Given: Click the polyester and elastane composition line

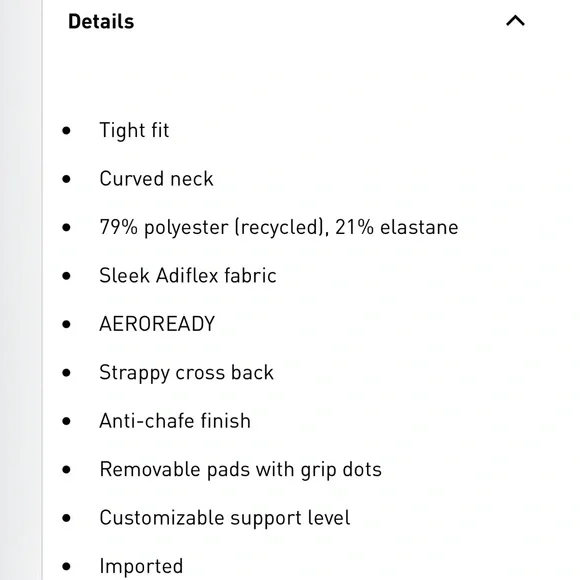Looking at the screenshot, I should click(279, 227).
